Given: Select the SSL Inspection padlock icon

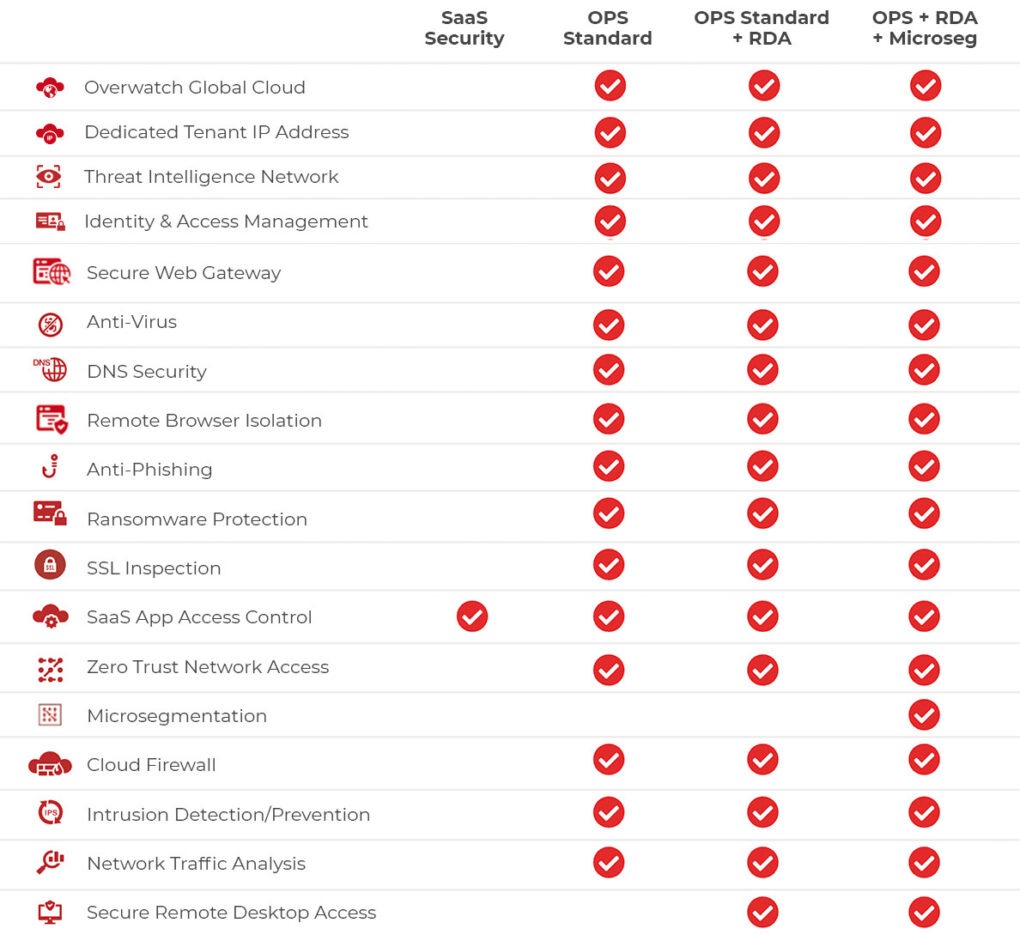Looking at the screenshot, I should pyautogui.click(x=50, y=565).
